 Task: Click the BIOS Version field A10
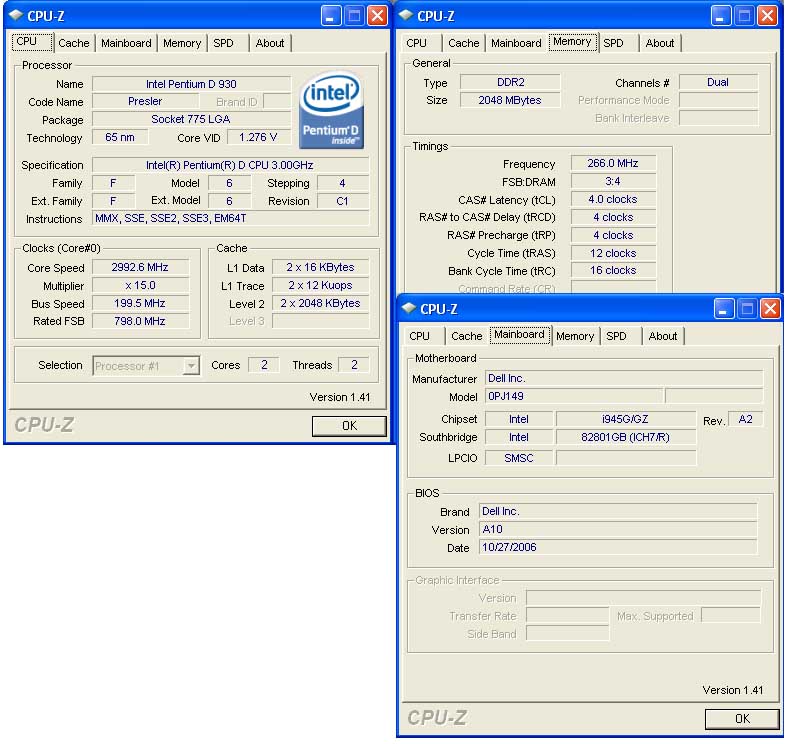(618, 529)
